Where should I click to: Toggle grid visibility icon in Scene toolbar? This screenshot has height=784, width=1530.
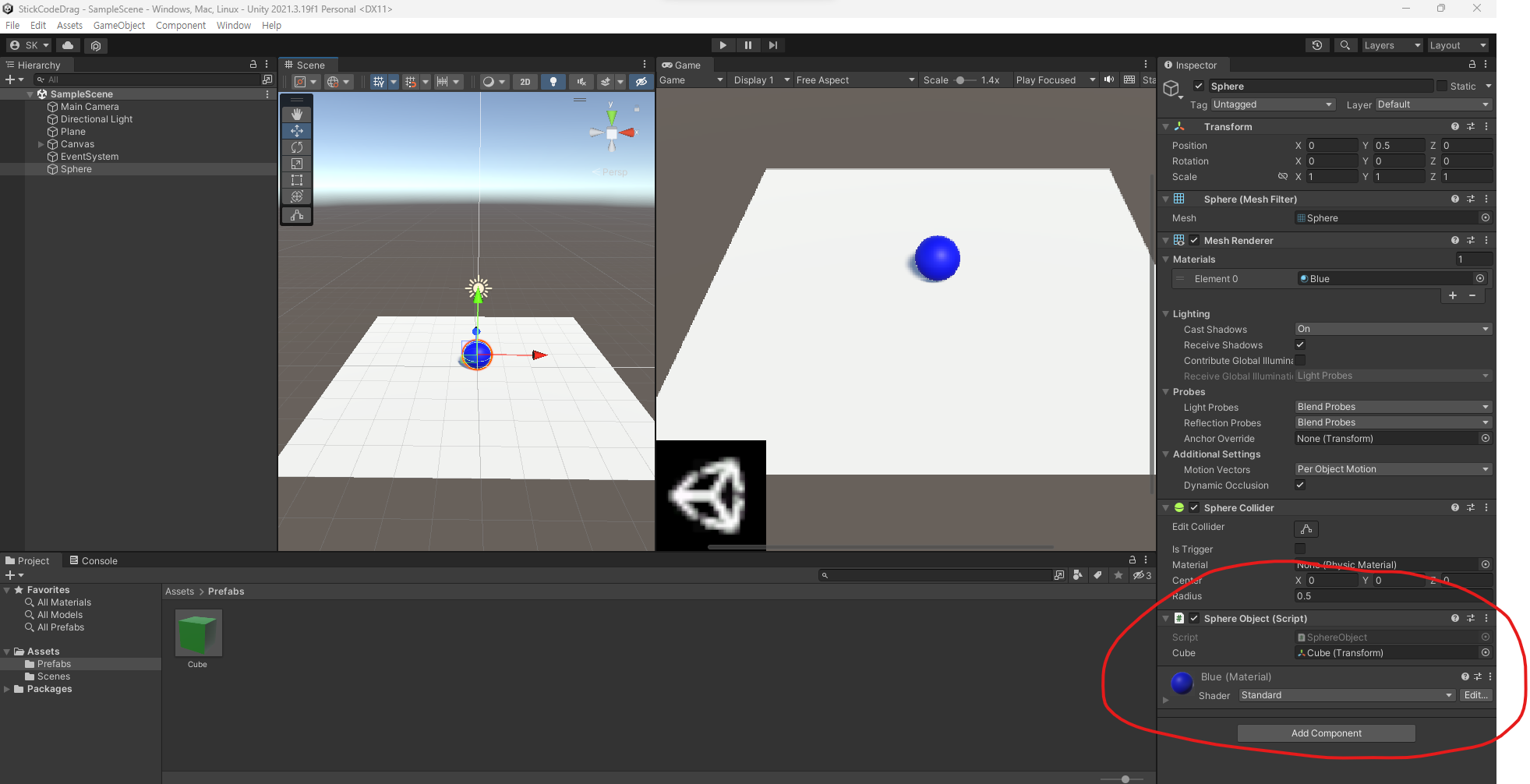(x=378, y=81)
